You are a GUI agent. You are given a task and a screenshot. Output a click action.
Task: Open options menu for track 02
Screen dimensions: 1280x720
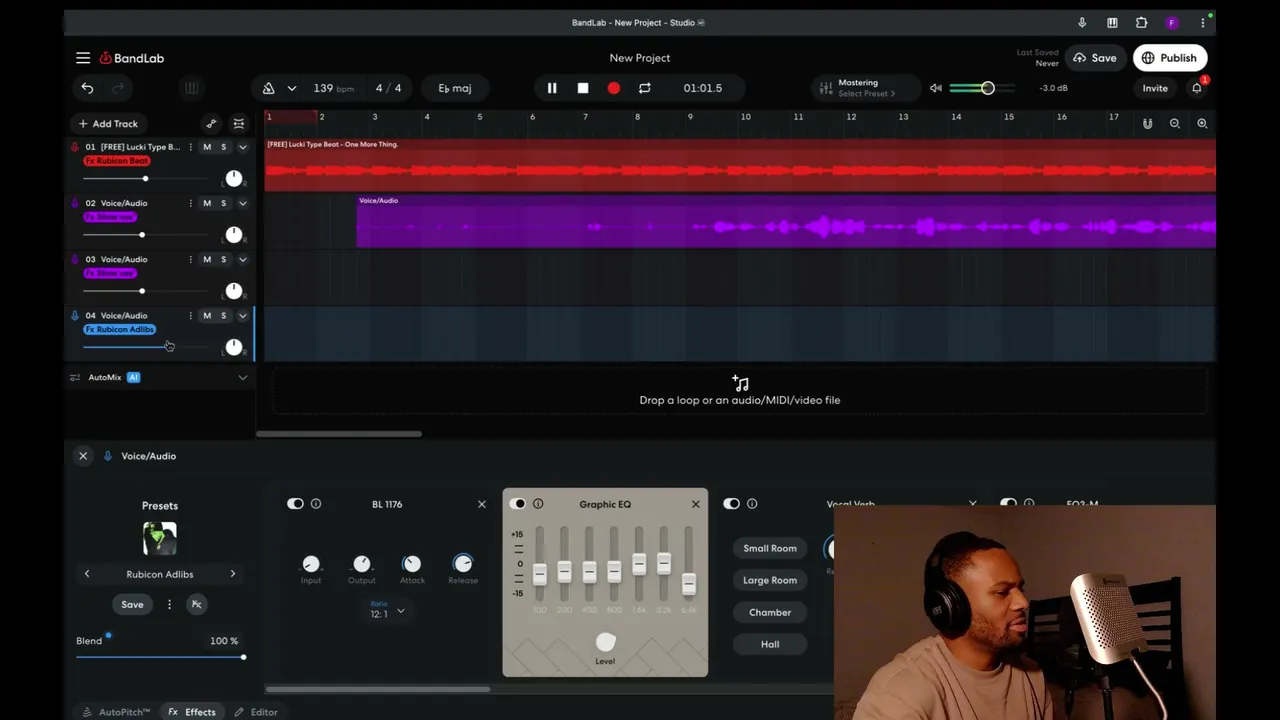pyautogui.click(x=190, y=203)
